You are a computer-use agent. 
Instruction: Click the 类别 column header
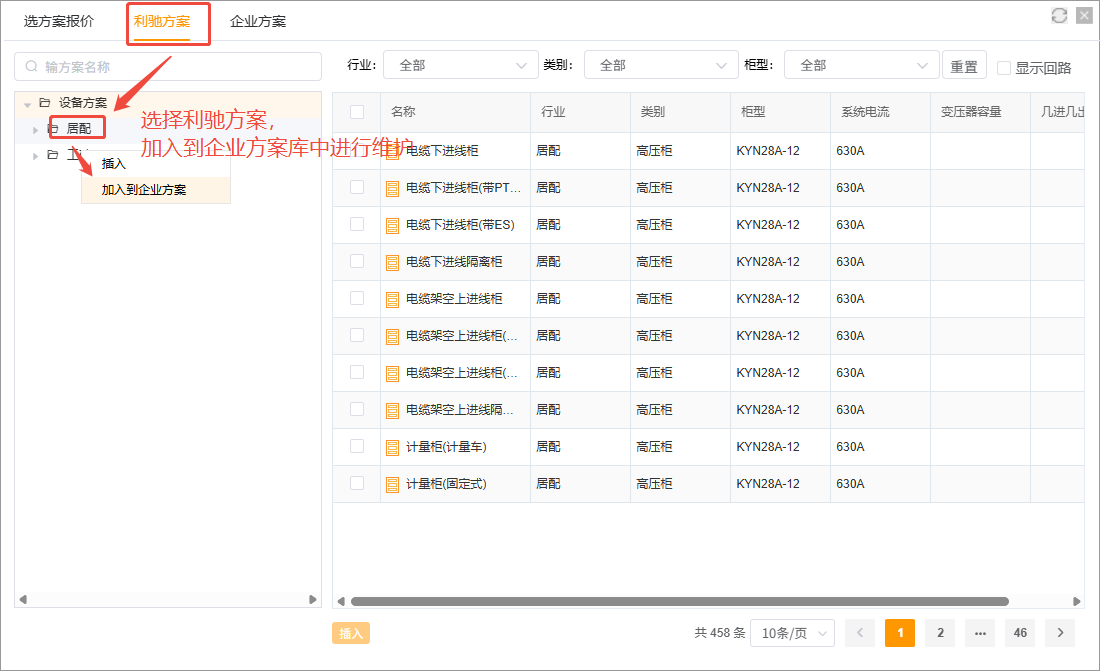click(x=680, y=112)
